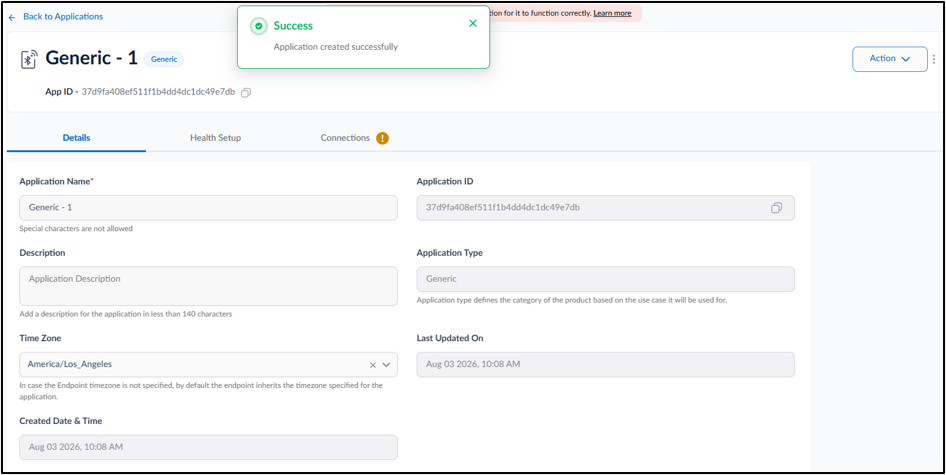946x475 pixels.
Task: Click the green Success checkmark icon
Action: click(x=258, y=26)
